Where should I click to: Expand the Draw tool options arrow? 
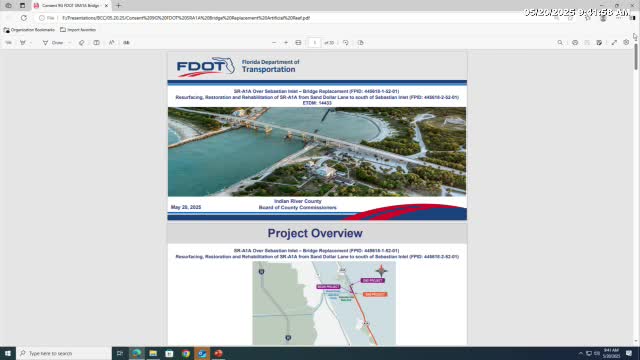(69, 42)
